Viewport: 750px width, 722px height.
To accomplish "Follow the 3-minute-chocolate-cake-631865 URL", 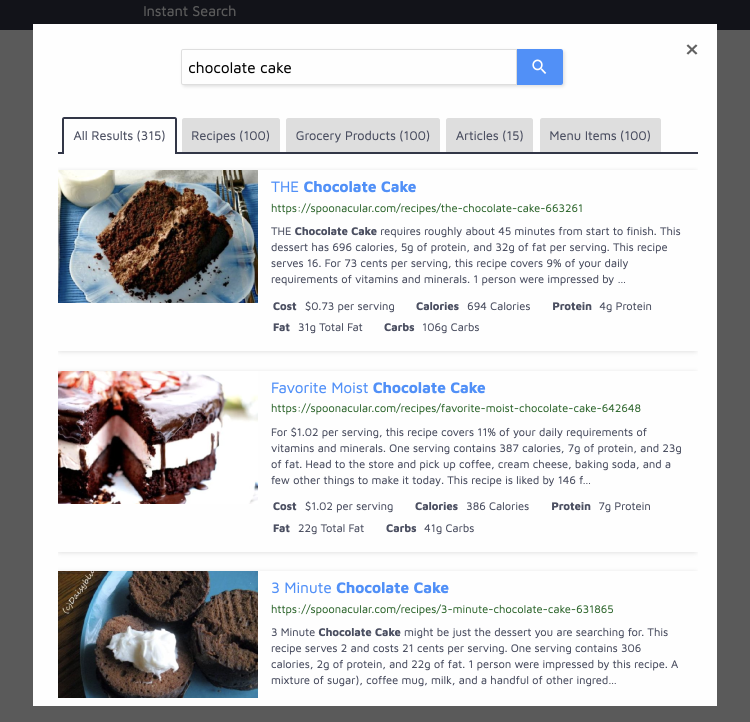I will click(x=442, y=609).
